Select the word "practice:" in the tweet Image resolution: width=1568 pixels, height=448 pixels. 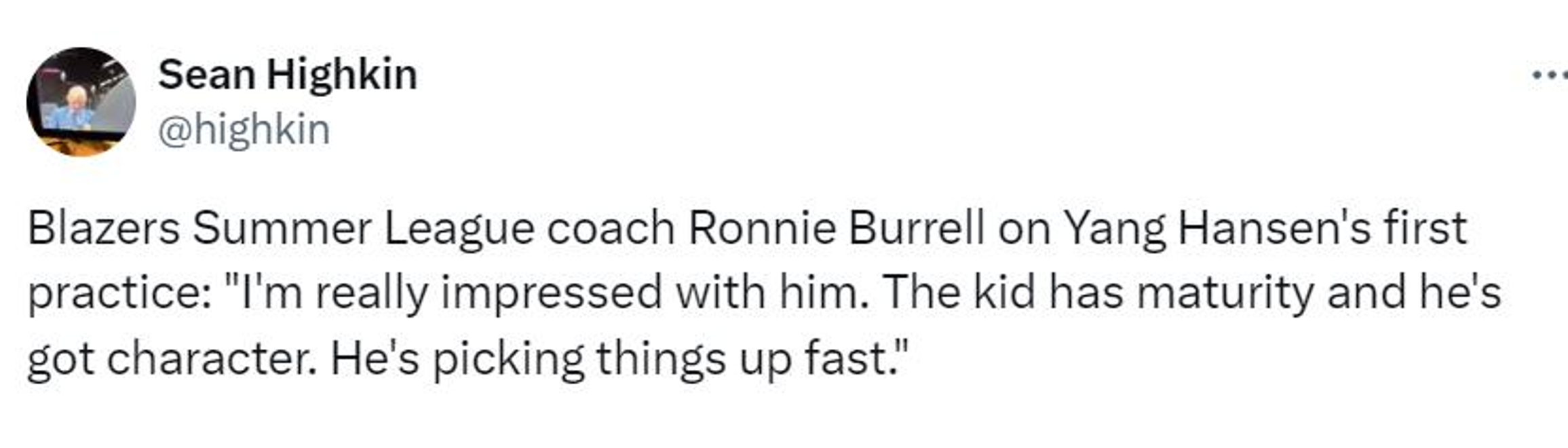click(119, 293)
